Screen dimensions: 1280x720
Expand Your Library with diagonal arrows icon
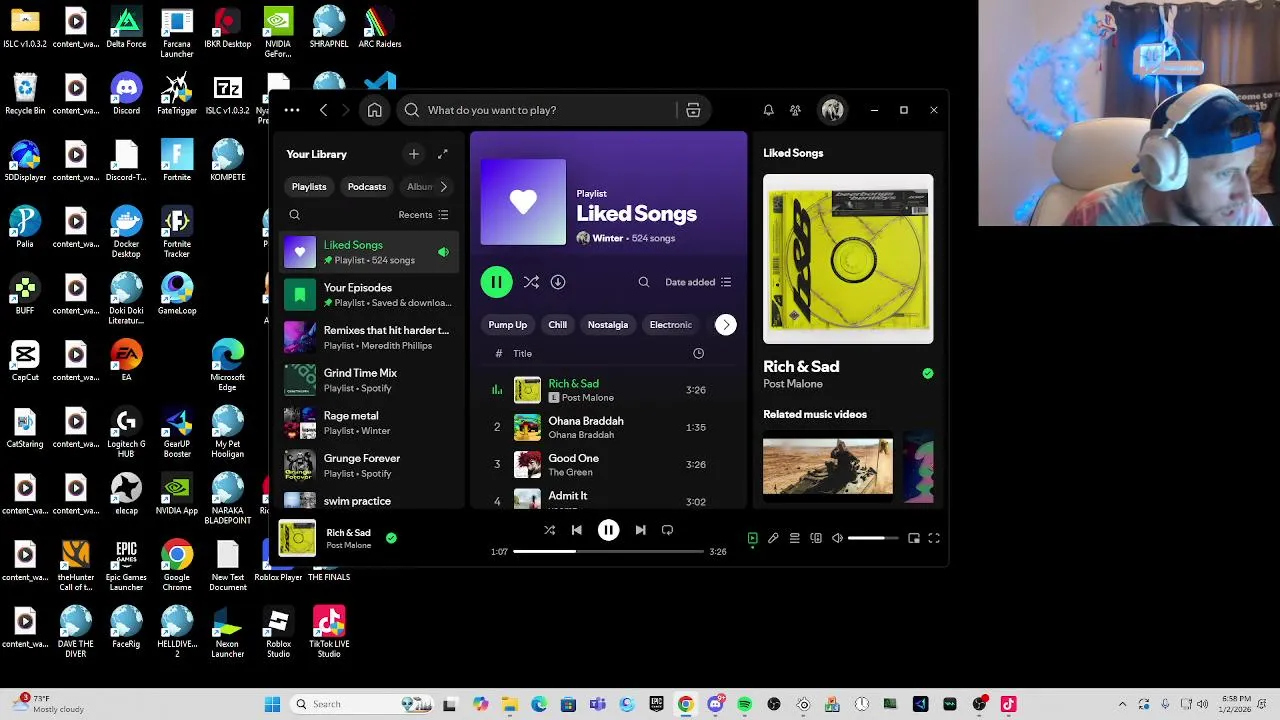pyautogui.click(x=443, y=154)
